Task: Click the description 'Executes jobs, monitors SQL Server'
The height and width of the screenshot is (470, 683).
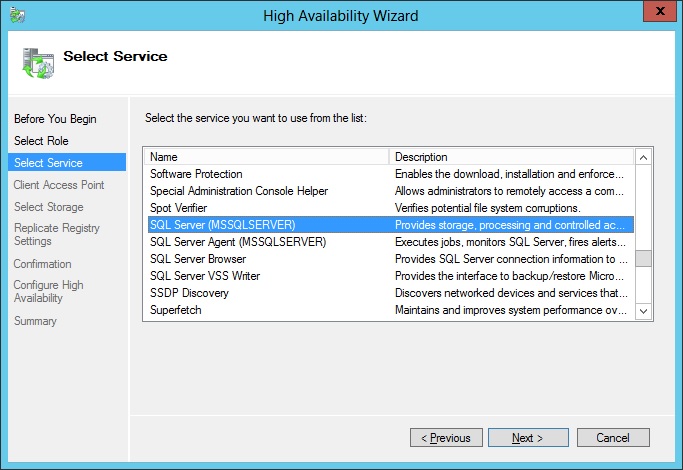Action: (x=511, y=242)
